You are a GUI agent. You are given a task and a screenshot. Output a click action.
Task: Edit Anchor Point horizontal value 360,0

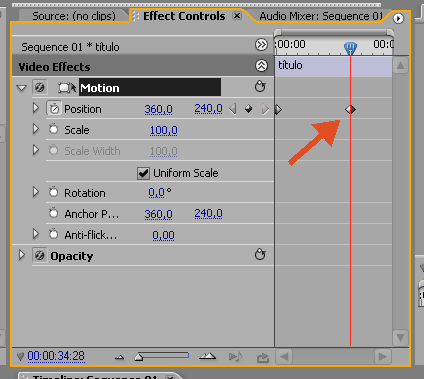(x=158, y=214)
